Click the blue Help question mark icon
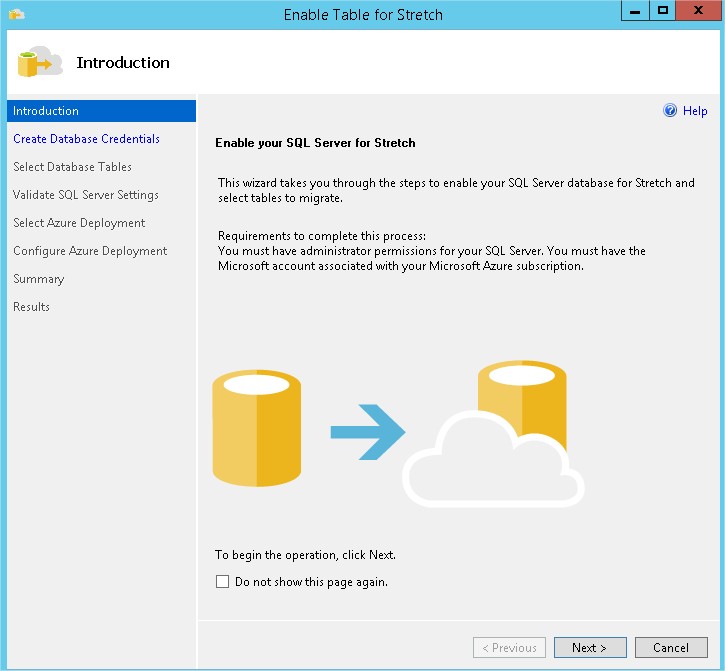 pos(670,111)
